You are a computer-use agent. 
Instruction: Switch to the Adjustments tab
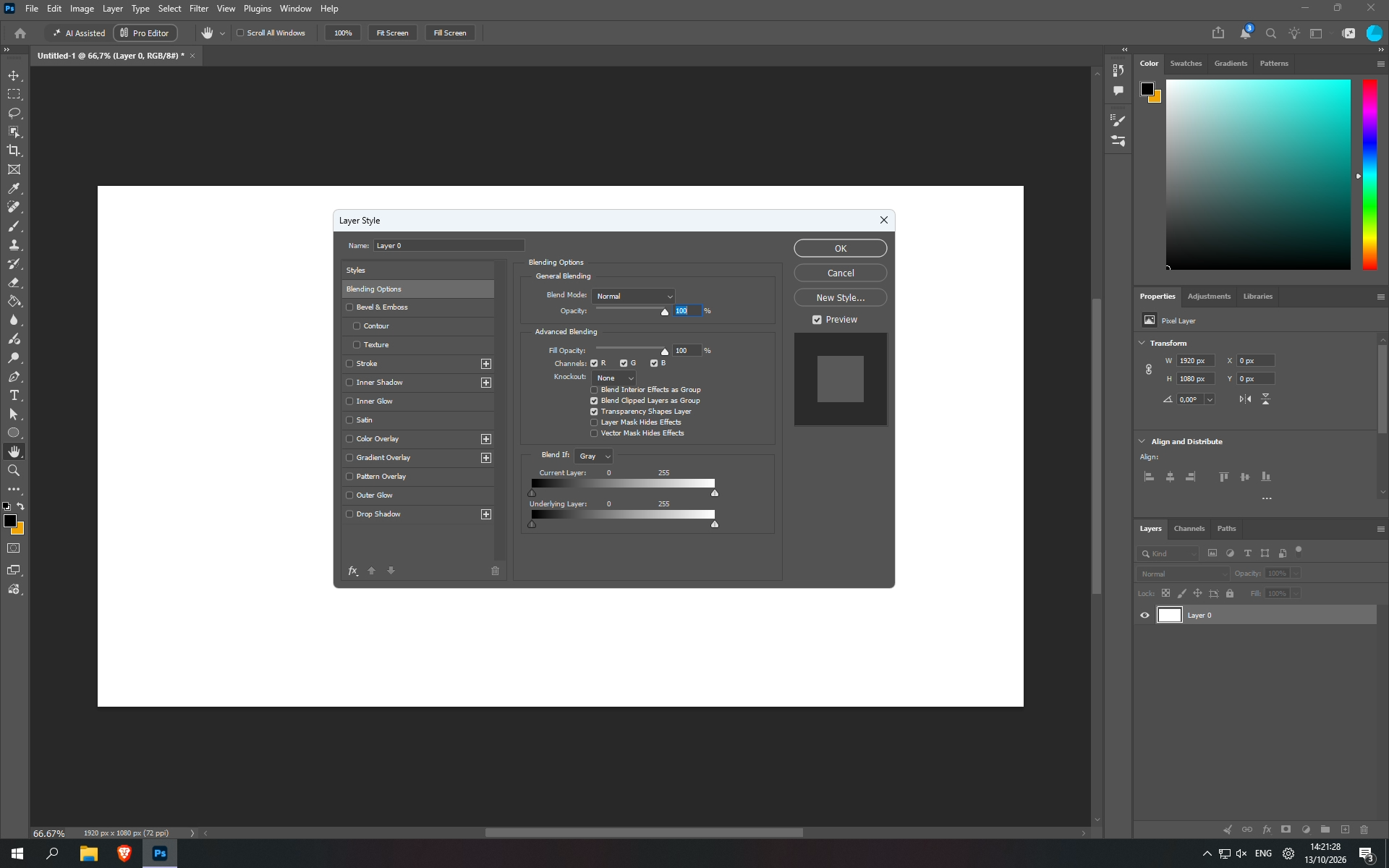[x=1209, y=297]
